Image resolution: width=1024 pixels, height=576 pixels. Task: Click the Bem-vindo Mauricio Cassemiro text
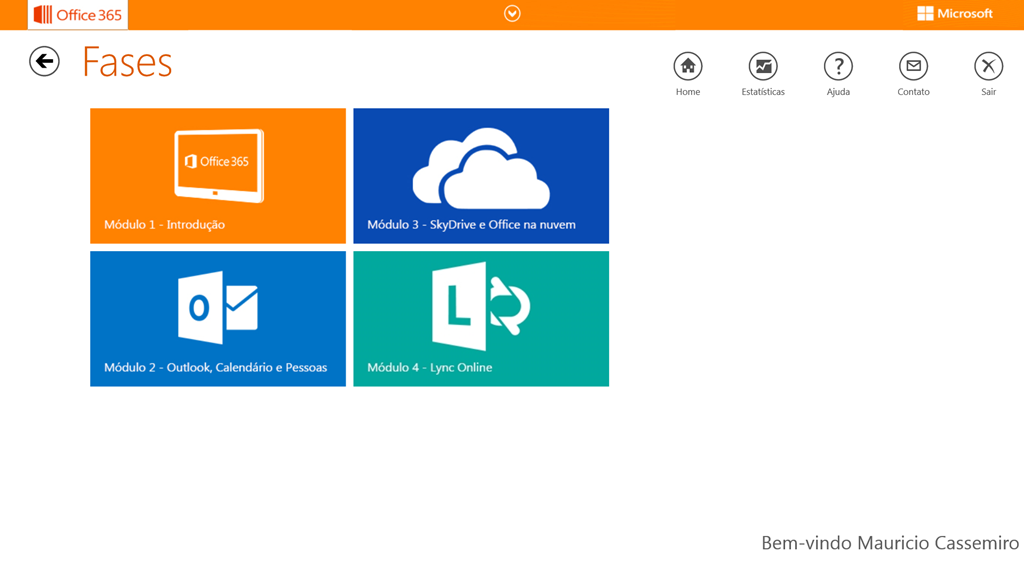click(890, 543)
